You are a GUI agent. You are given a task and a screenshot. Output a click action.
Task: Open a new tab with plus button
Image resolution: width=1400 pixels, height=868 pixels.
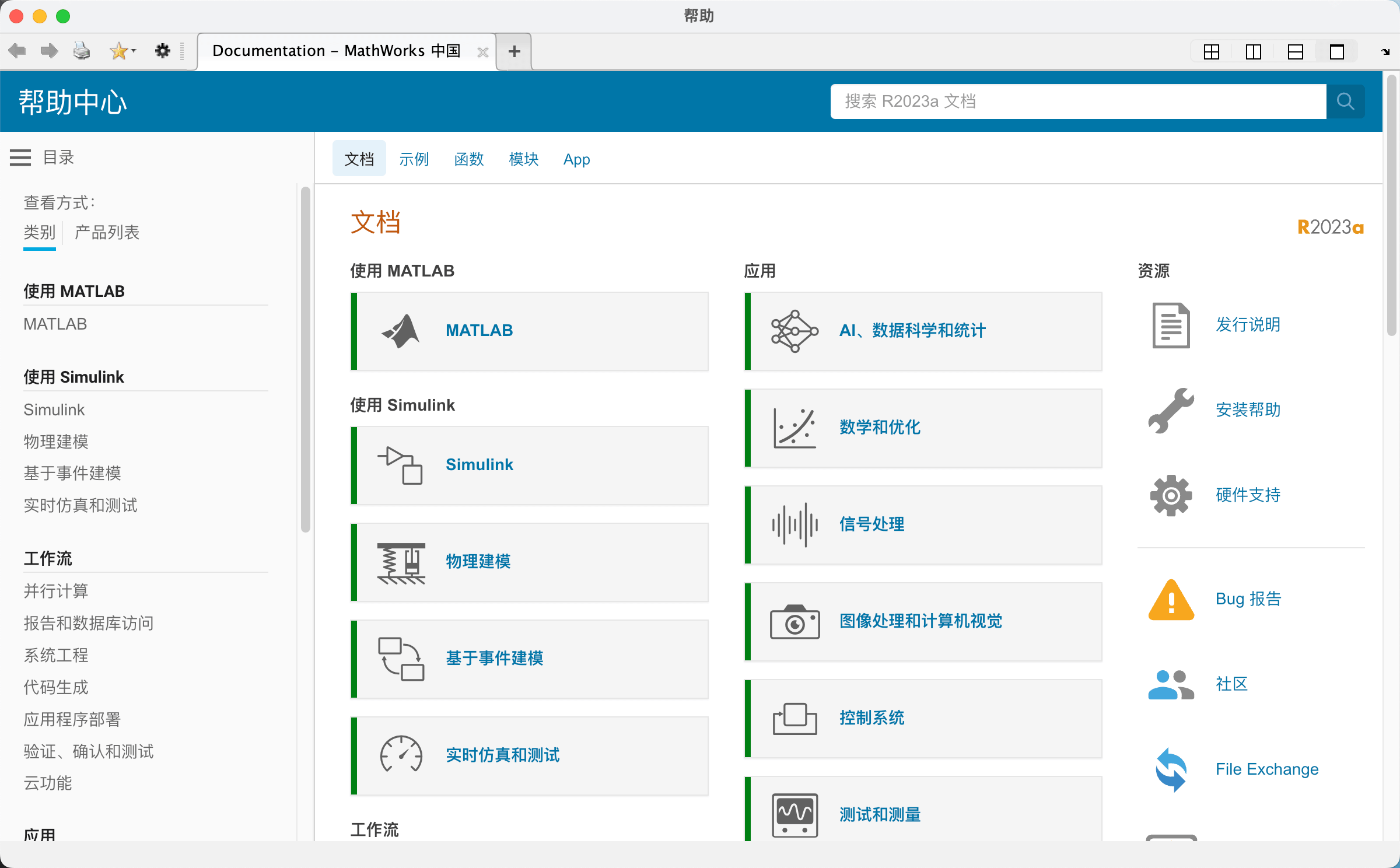[x=514, y=52]
